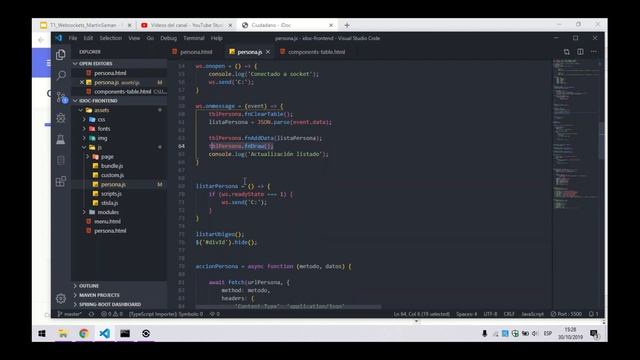640x360 pixels.
Task: Open the Help menu
Action: (217, 38)
